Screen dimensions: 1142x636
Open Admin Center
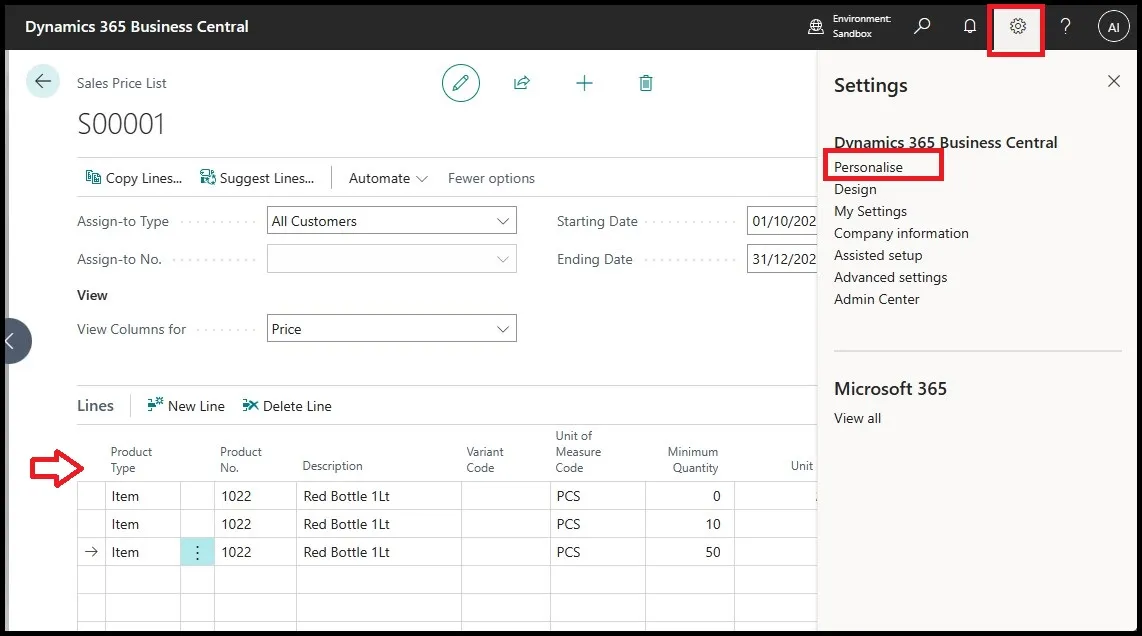tap(876, 299)
